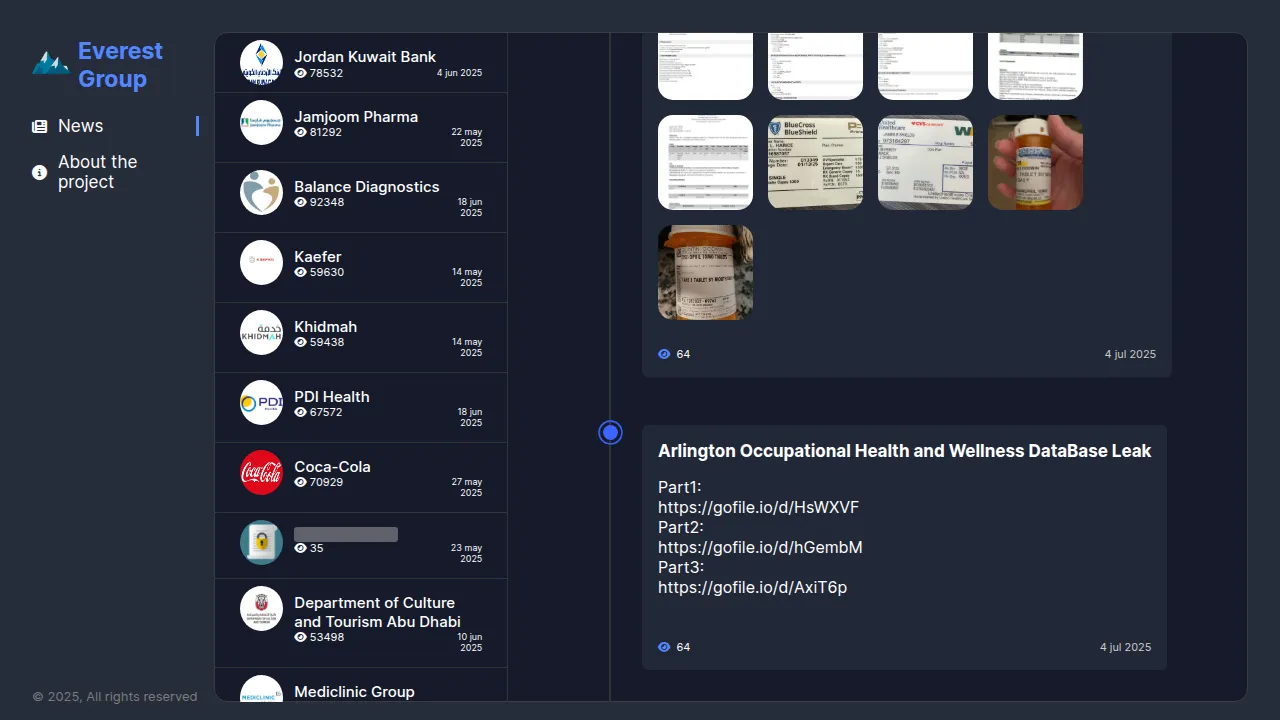This screenshot has width=1280, height=720.
Task: Click the eye icon beside Jamjoom Pharma's 81292 views
Action: 300,132
